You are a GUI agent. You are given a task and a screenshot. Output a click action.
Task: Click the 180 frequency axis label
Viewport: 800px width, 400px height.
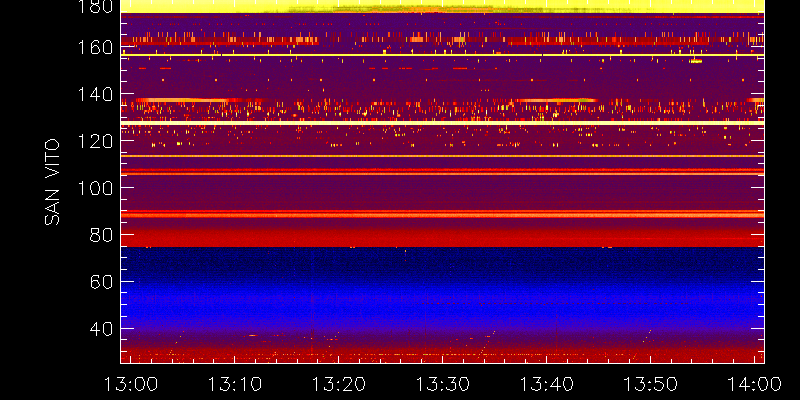(x=95, y=6)
